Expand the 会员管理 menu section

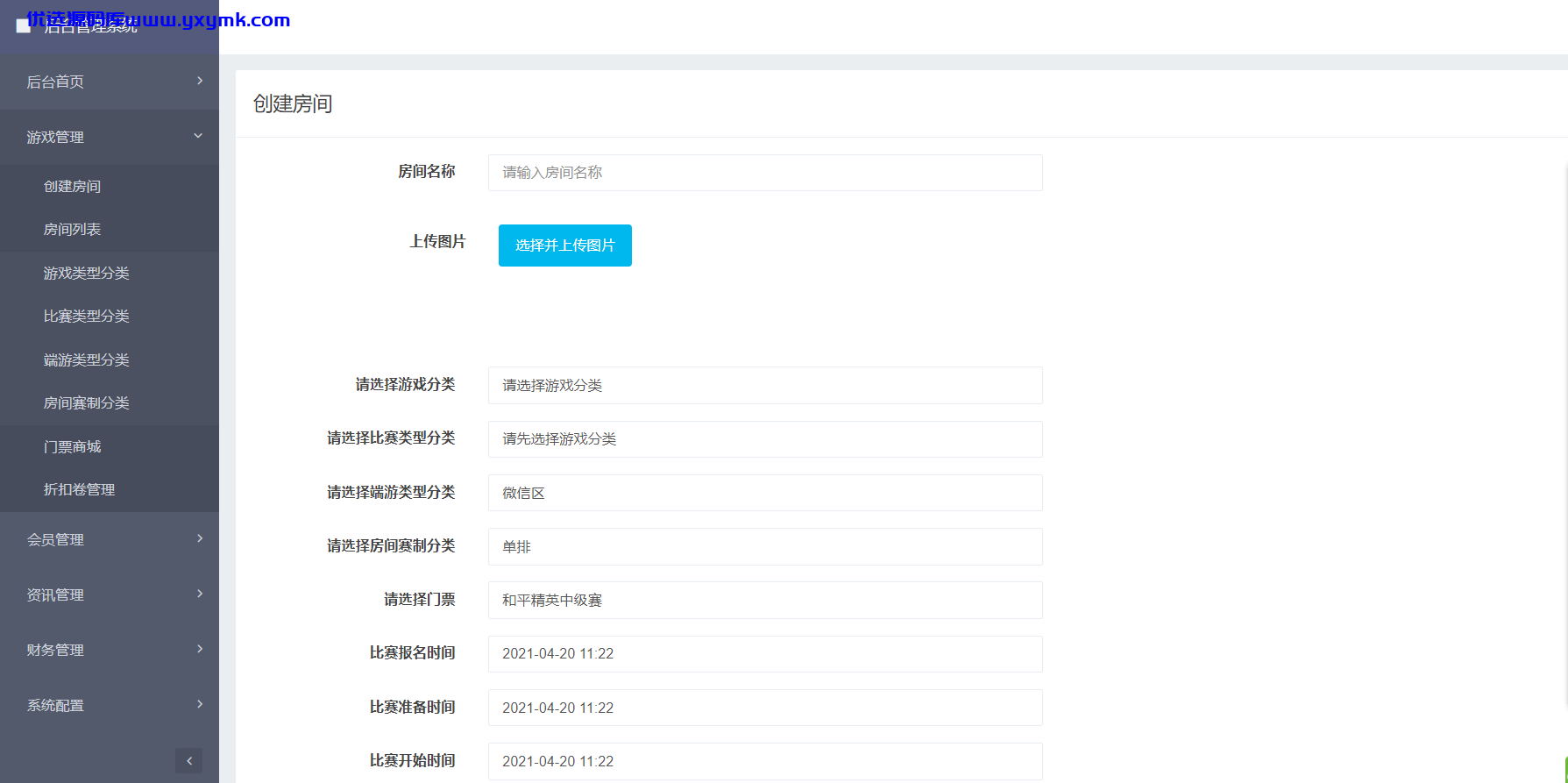click(x=110, y=539)
